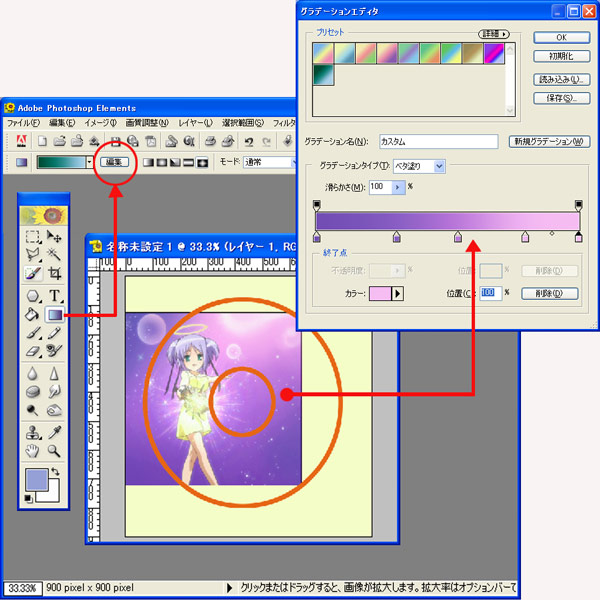Click the Print icon in shortcuts bar
The height and width of the screenshot is (600, 600).
(210, 141)
